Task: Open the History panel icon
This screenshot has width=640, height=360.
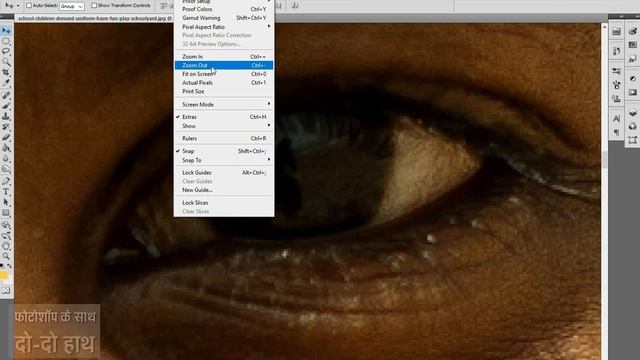Action: point(616,51)
